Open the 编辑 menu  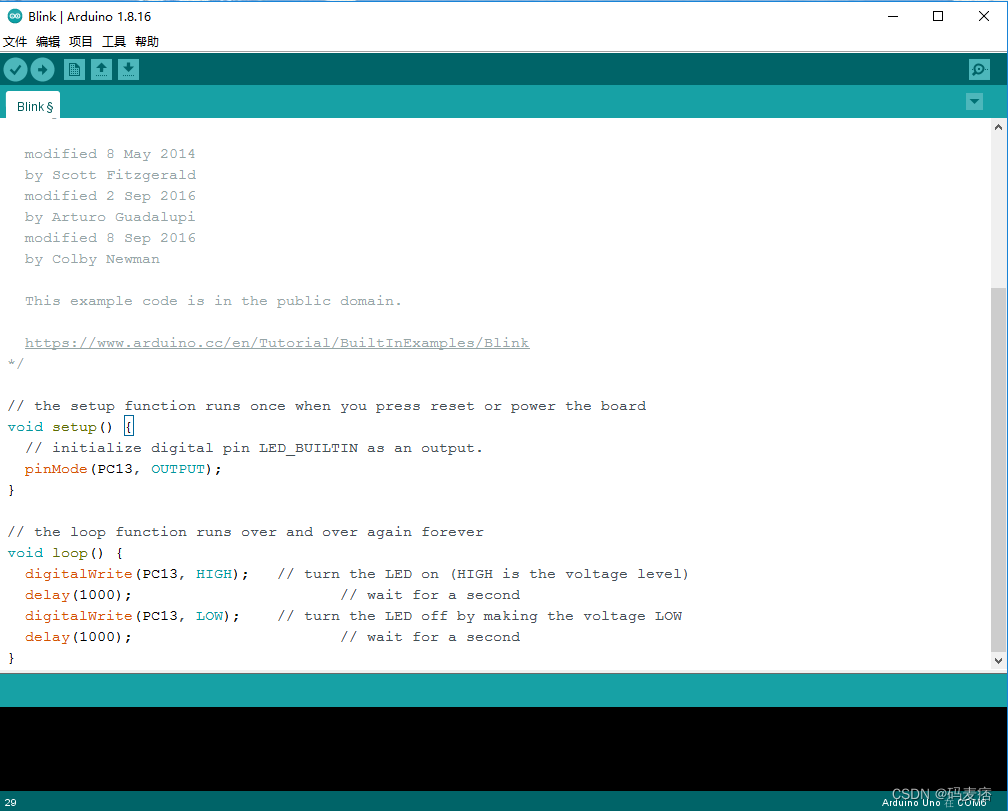48,41
